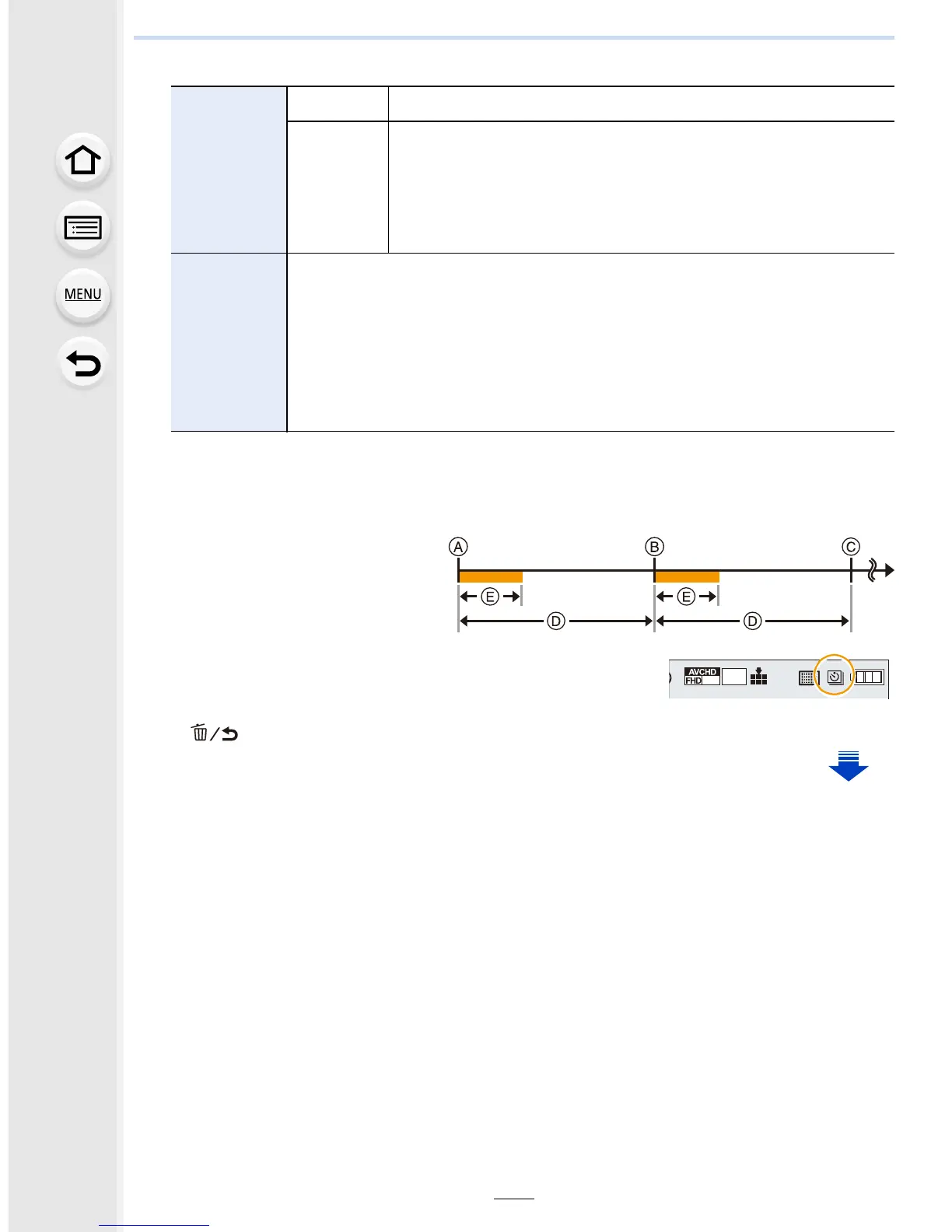Open the contents list icon
The image size is (952, 1232).
tap(82, 228)
